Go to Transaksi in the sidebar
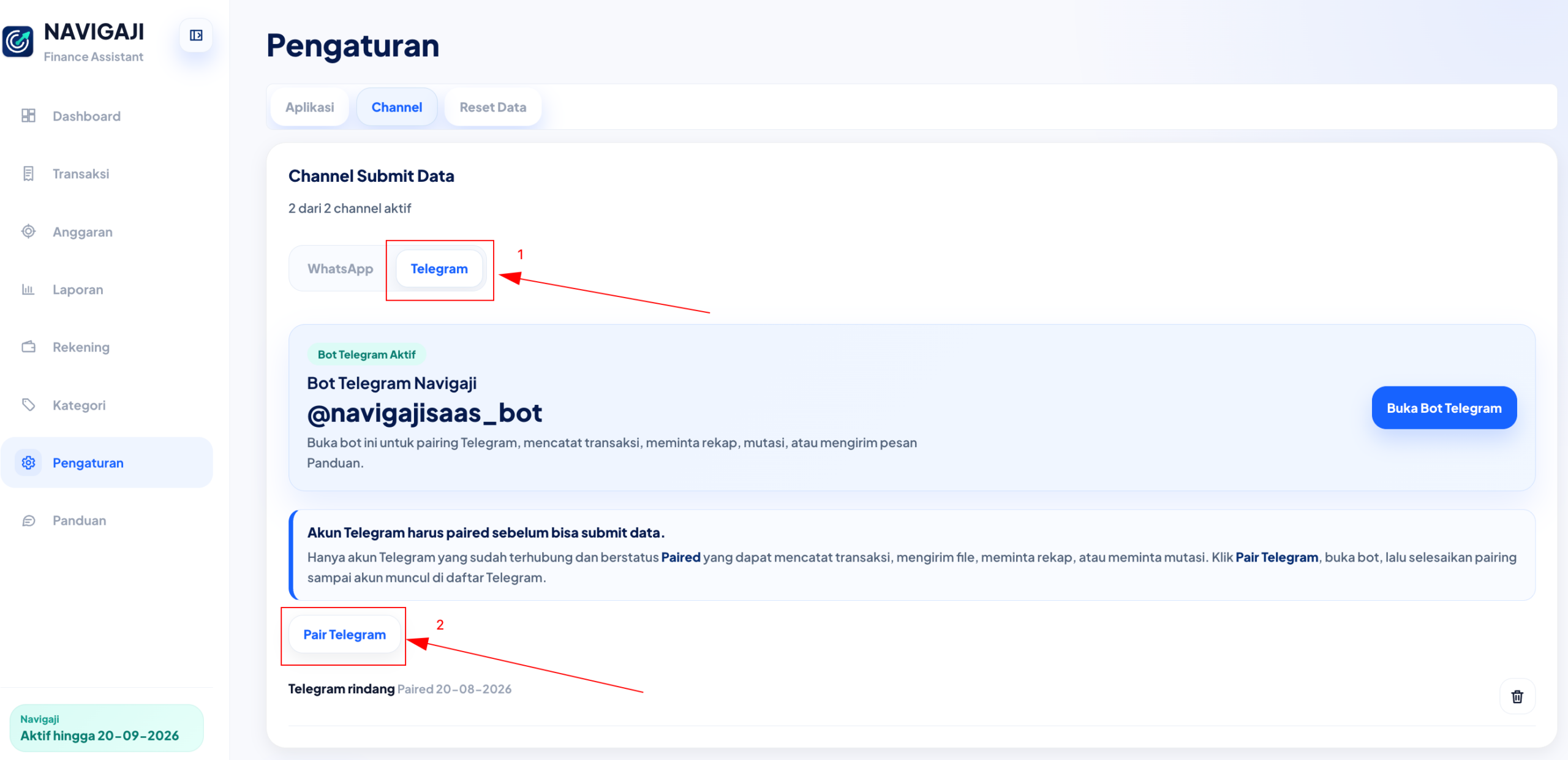Viewport: 1568px width, 760px height. (x=107, y=174)
